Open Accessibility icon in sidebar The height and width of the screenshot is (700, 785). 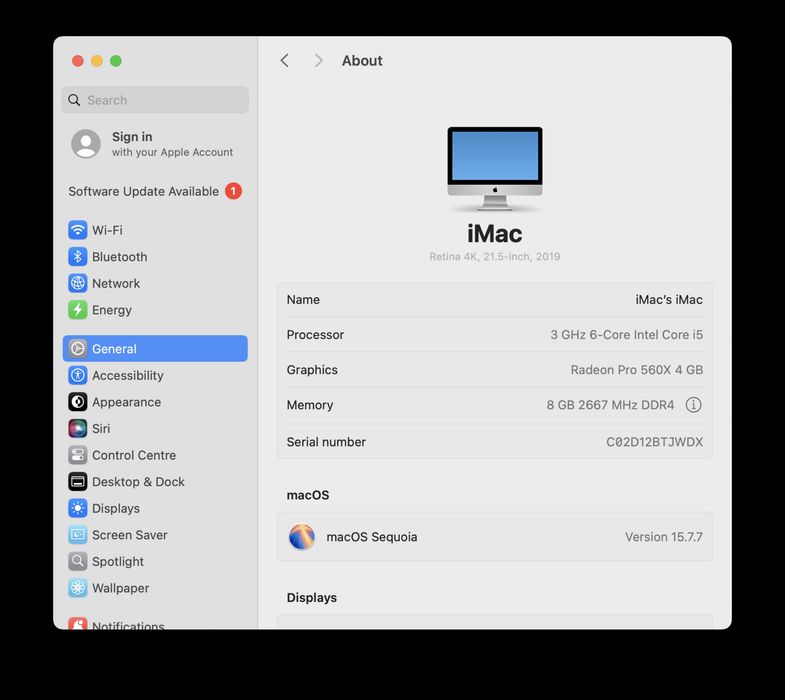click(78, 375)
